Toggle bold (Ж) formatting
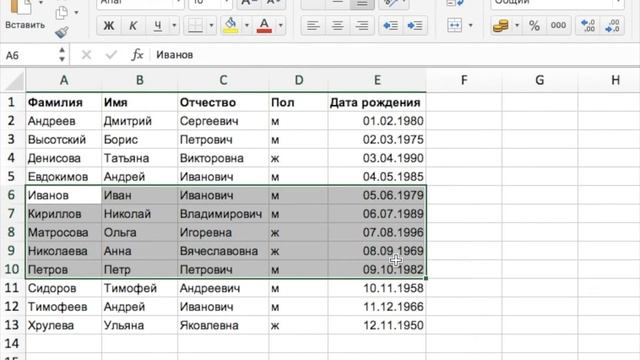 pyautogui.click(x=109, y=25)
